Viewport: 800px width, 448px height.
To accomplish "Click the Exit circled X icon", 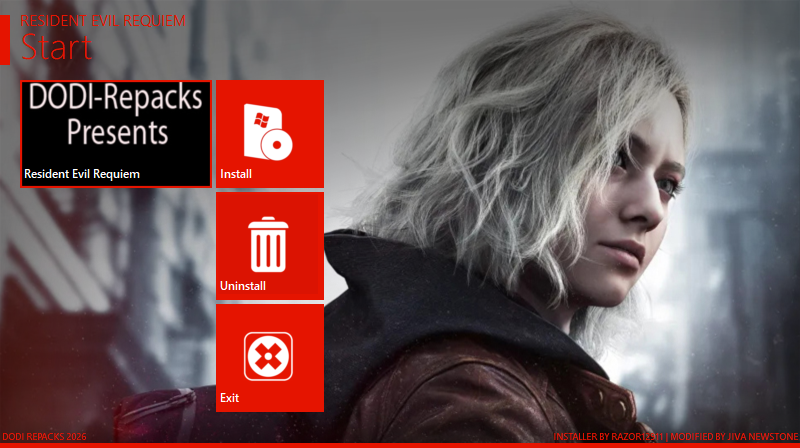I will click(268, 356).
